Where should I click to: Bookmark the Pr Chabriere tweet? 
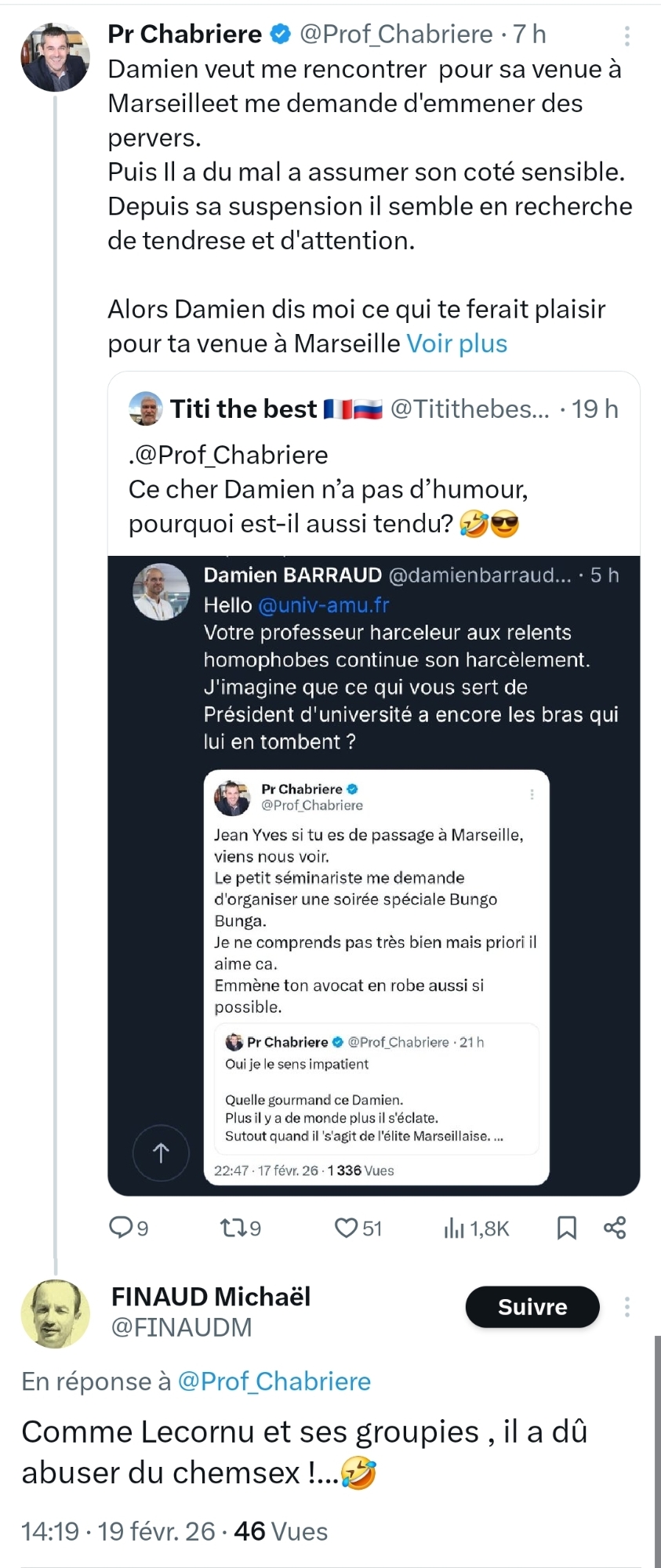[x=566, y=1227]
